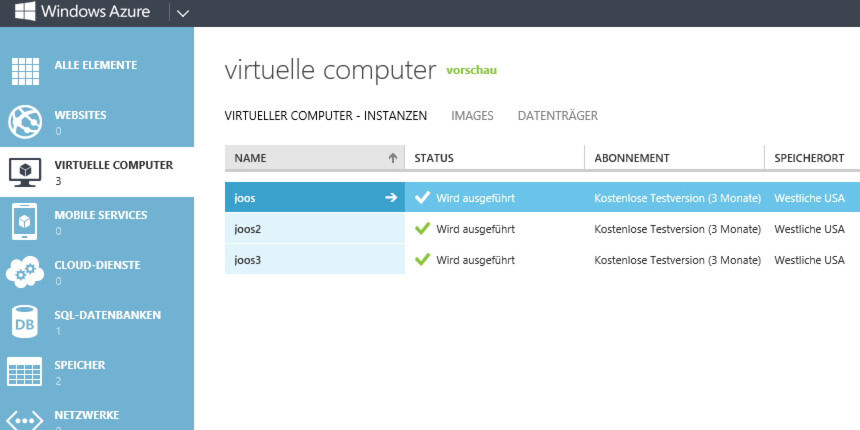The height and width of the screenshot is (430, 860).
Task: Click Westliche USA location for joos3
Action: pyautogui.click(x=810, y=260)
